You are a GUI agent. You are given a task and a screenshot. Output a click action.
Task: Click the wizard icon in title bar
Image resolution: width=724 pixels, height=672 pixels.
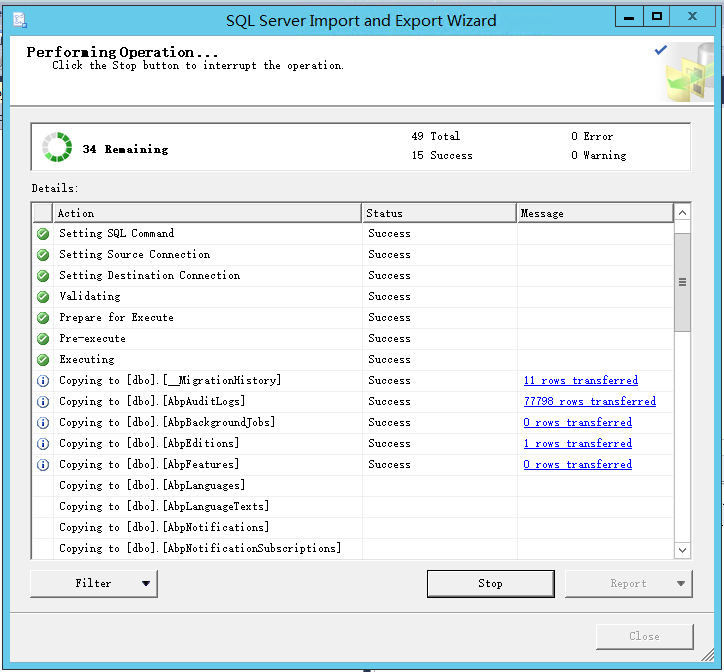[x=19, y=20]
